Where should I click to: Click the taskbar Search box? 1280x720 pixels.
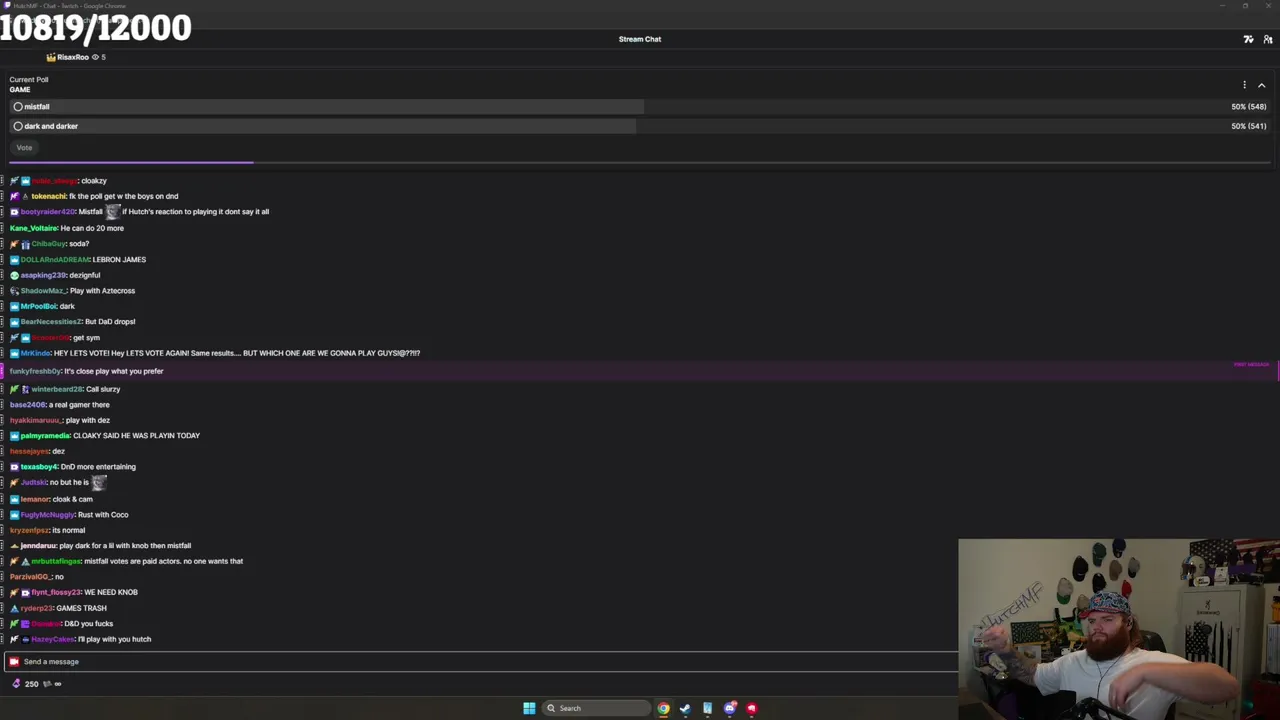pyautogui.click(x=596, y=708)
